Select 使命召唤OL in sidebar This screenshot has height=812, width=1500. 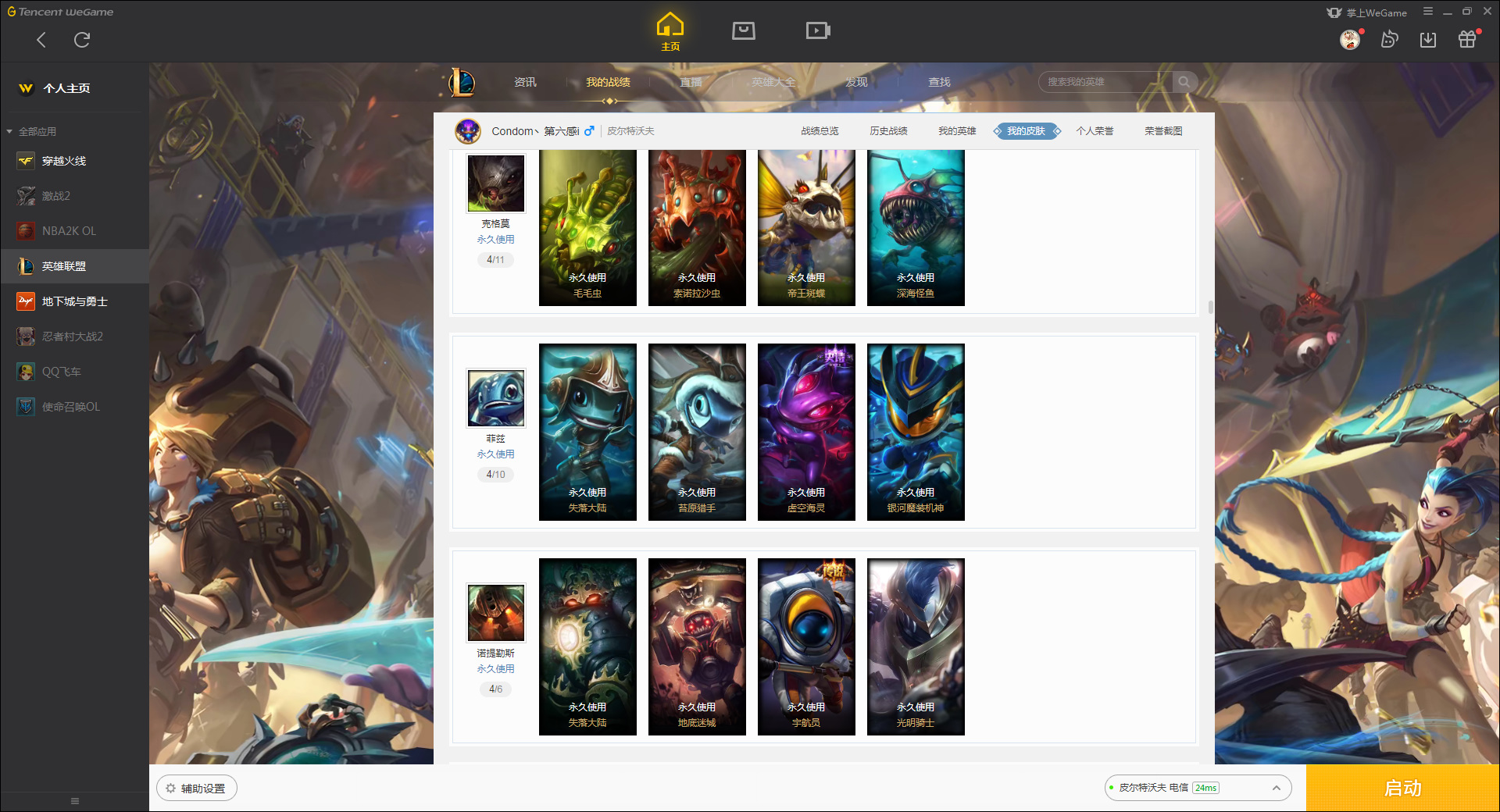point(74,407)
